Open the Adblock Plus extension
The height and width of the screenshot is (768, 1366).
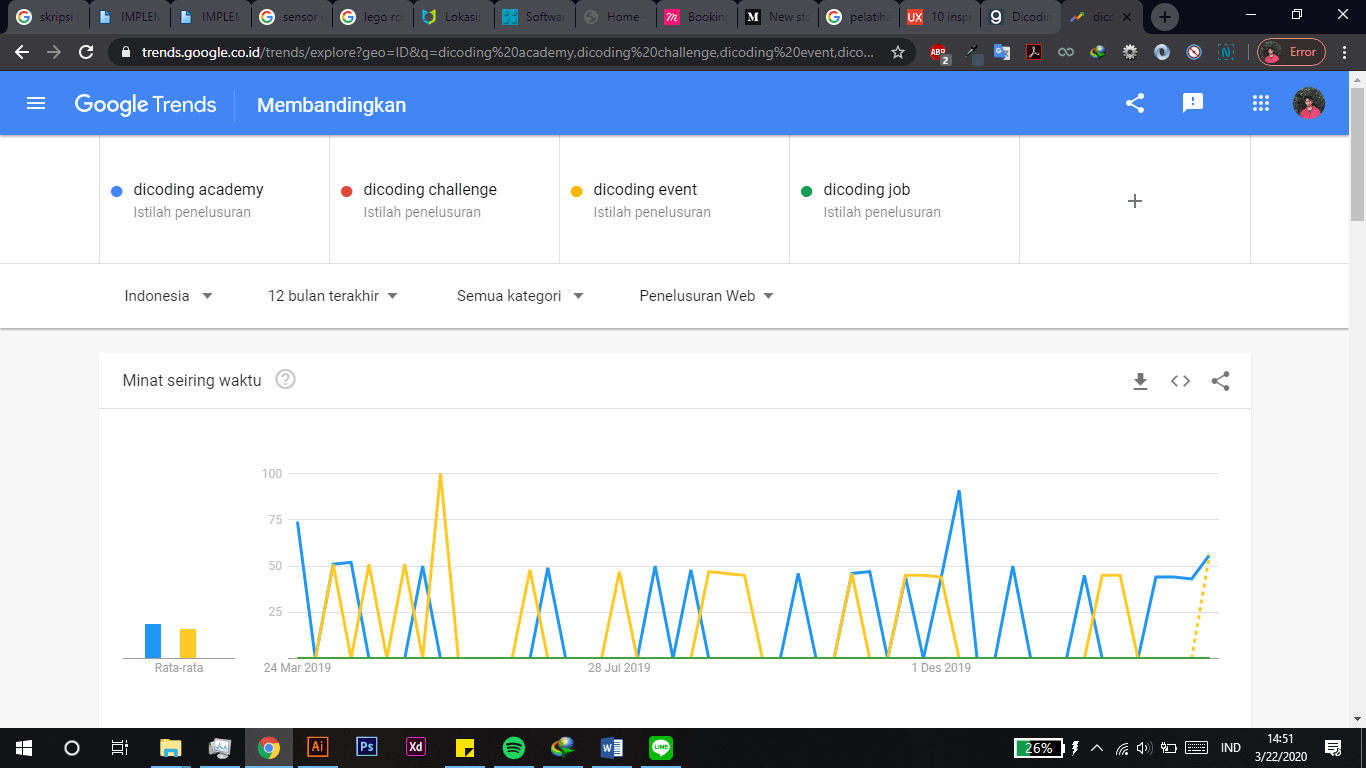point(939,53)
